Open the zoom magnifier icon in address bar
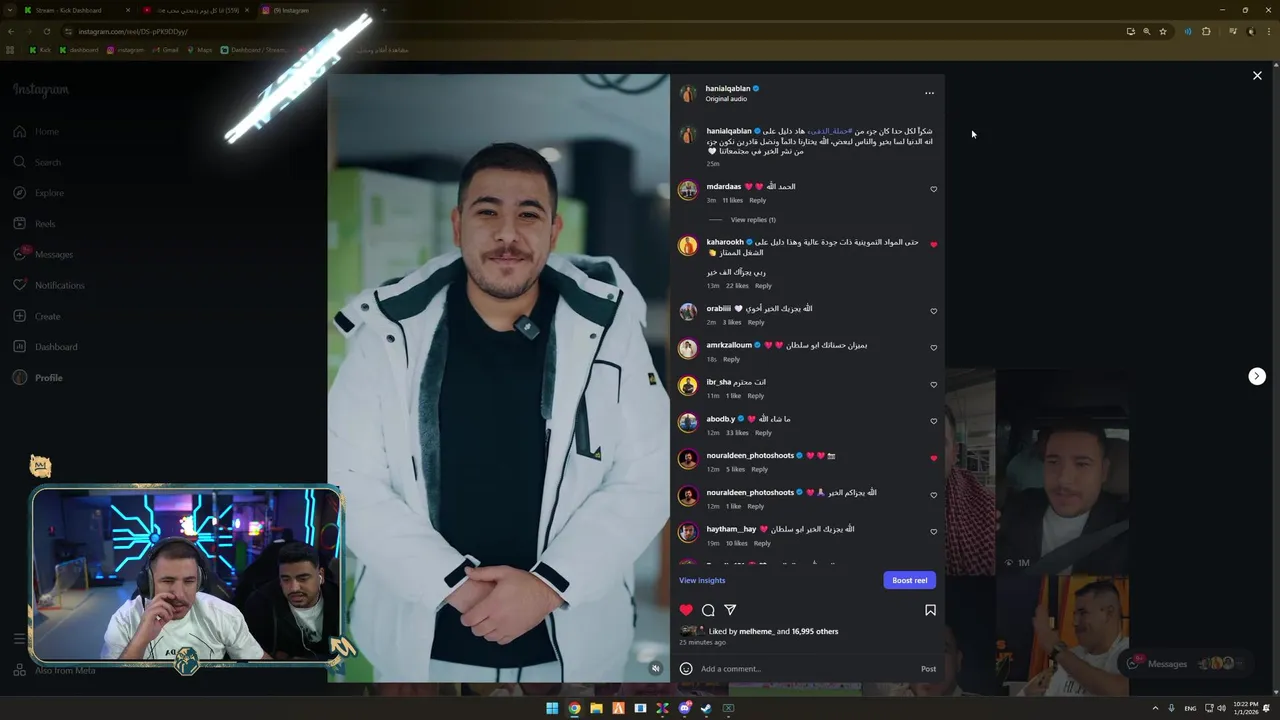The width and height of the screenshot is (1280, 720). (x=1147, y=31)
